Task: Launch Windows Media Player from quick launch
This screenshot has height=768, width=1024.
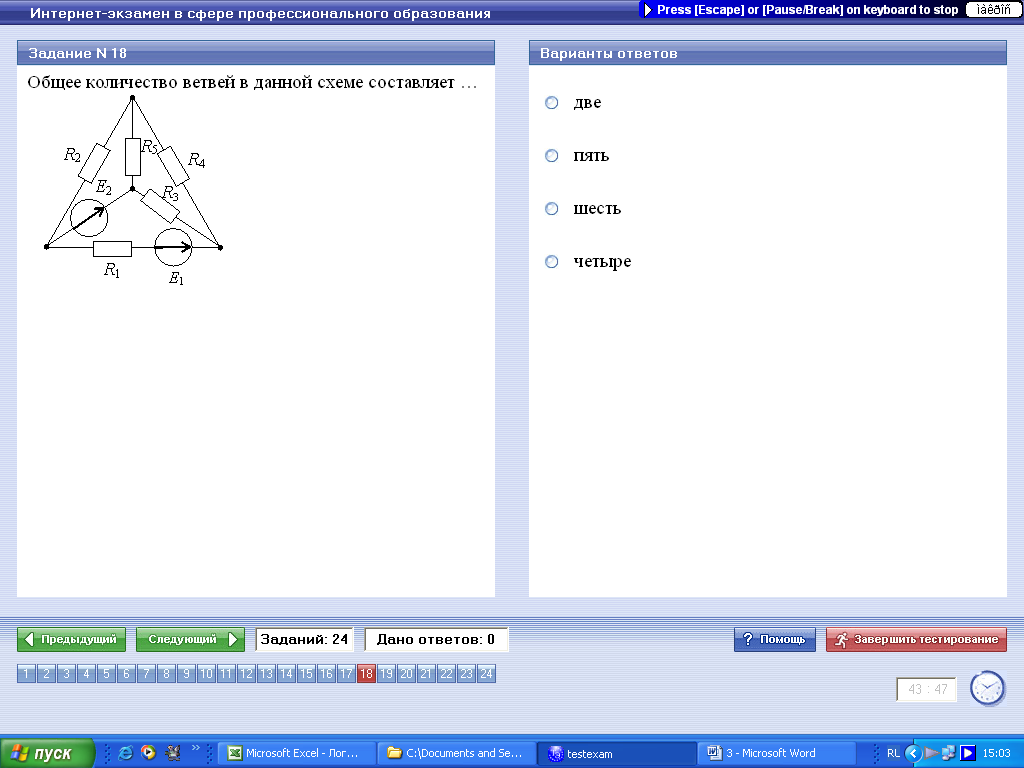Action: point(149,753)
